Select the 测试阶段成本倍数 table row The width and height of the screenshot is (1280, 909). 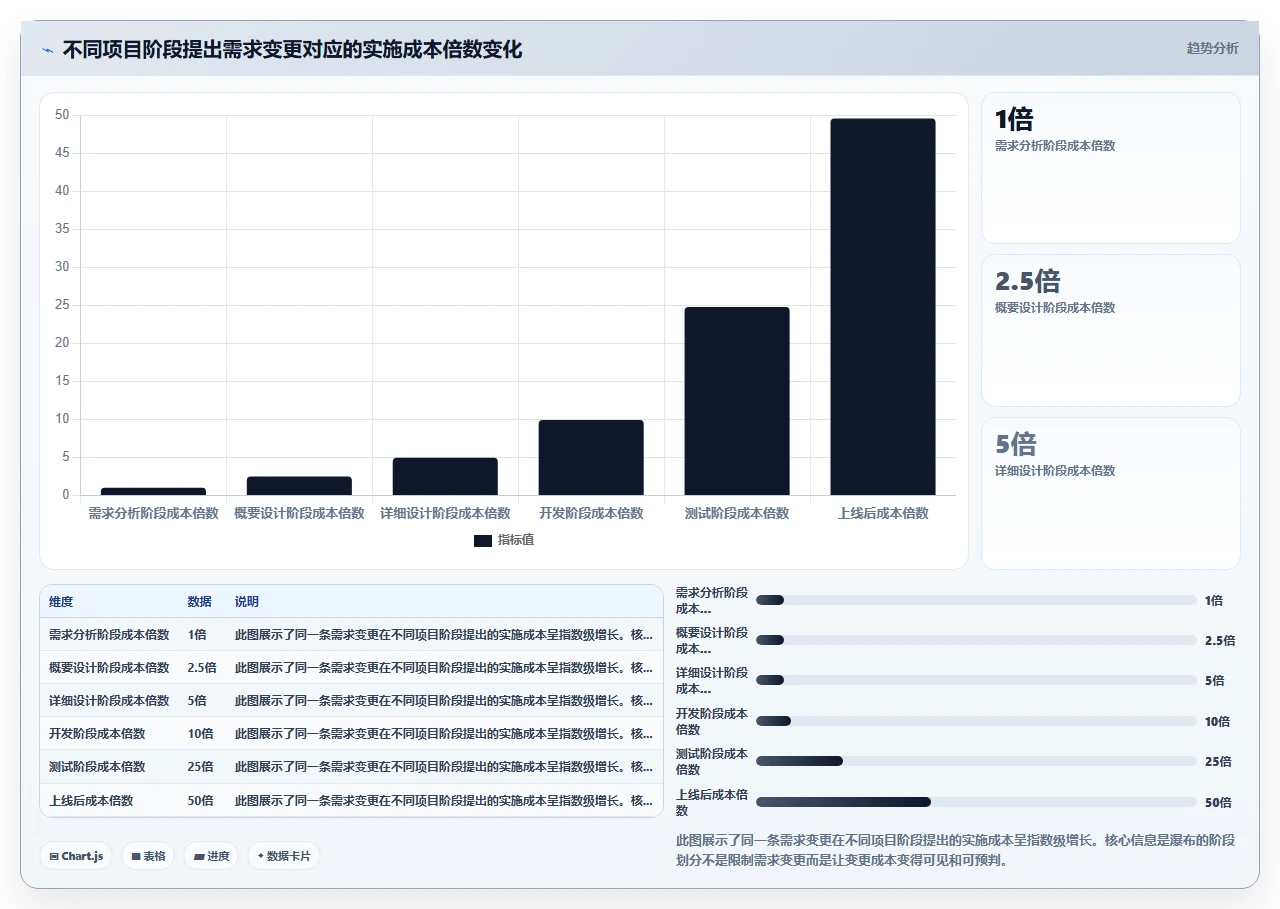point(351,767)
